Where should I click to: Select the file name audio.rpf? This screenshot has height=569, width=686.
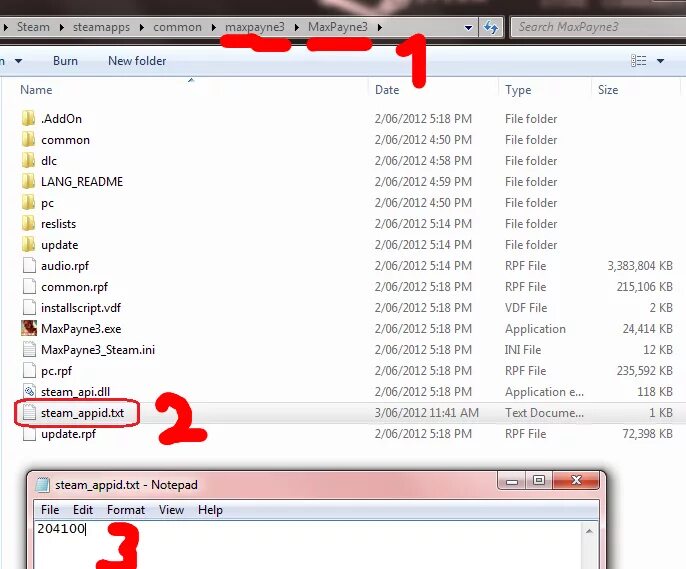click(65, 266)
